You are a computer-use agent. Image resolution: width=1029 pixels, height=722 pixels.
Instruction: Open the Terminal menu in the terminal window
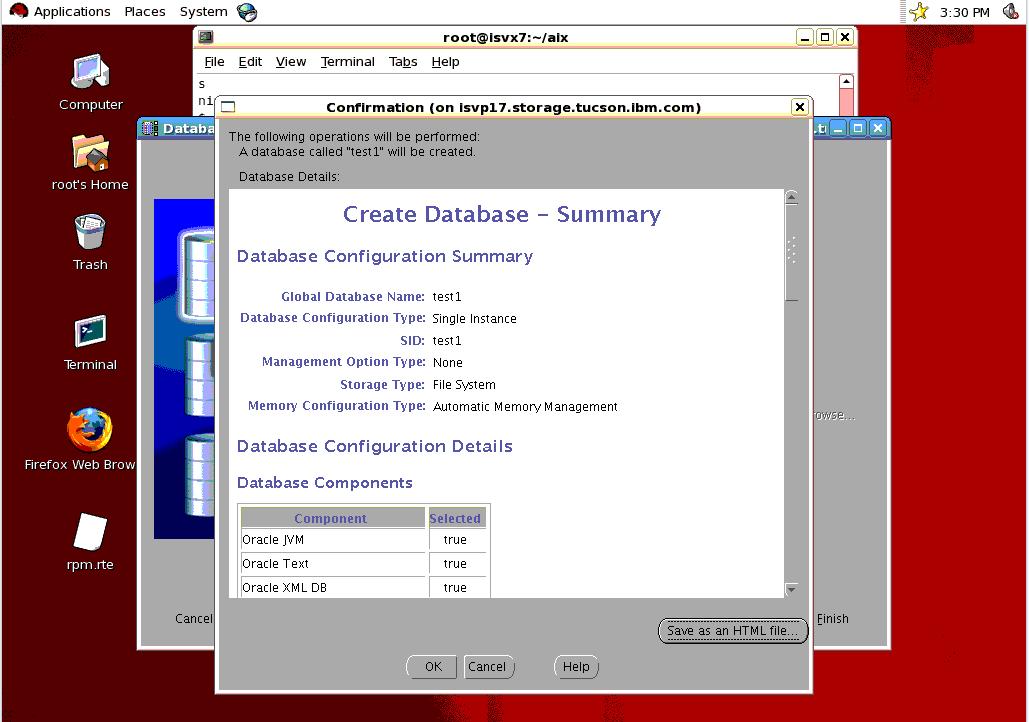347,62
